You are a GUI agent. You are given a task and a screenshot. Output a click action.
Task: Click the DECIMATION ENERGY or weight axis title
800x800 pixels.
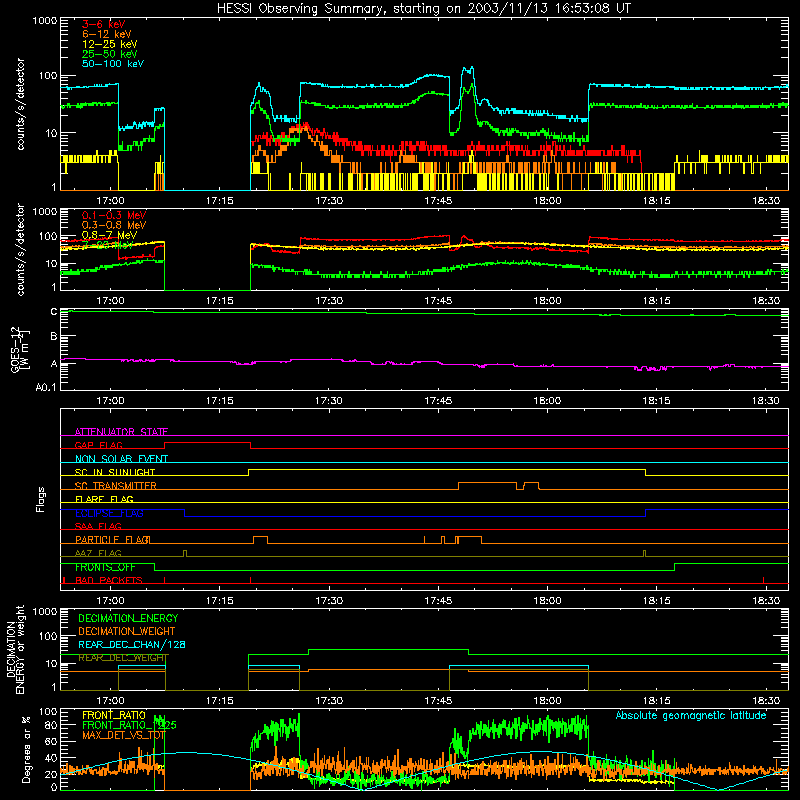[15, 649]
